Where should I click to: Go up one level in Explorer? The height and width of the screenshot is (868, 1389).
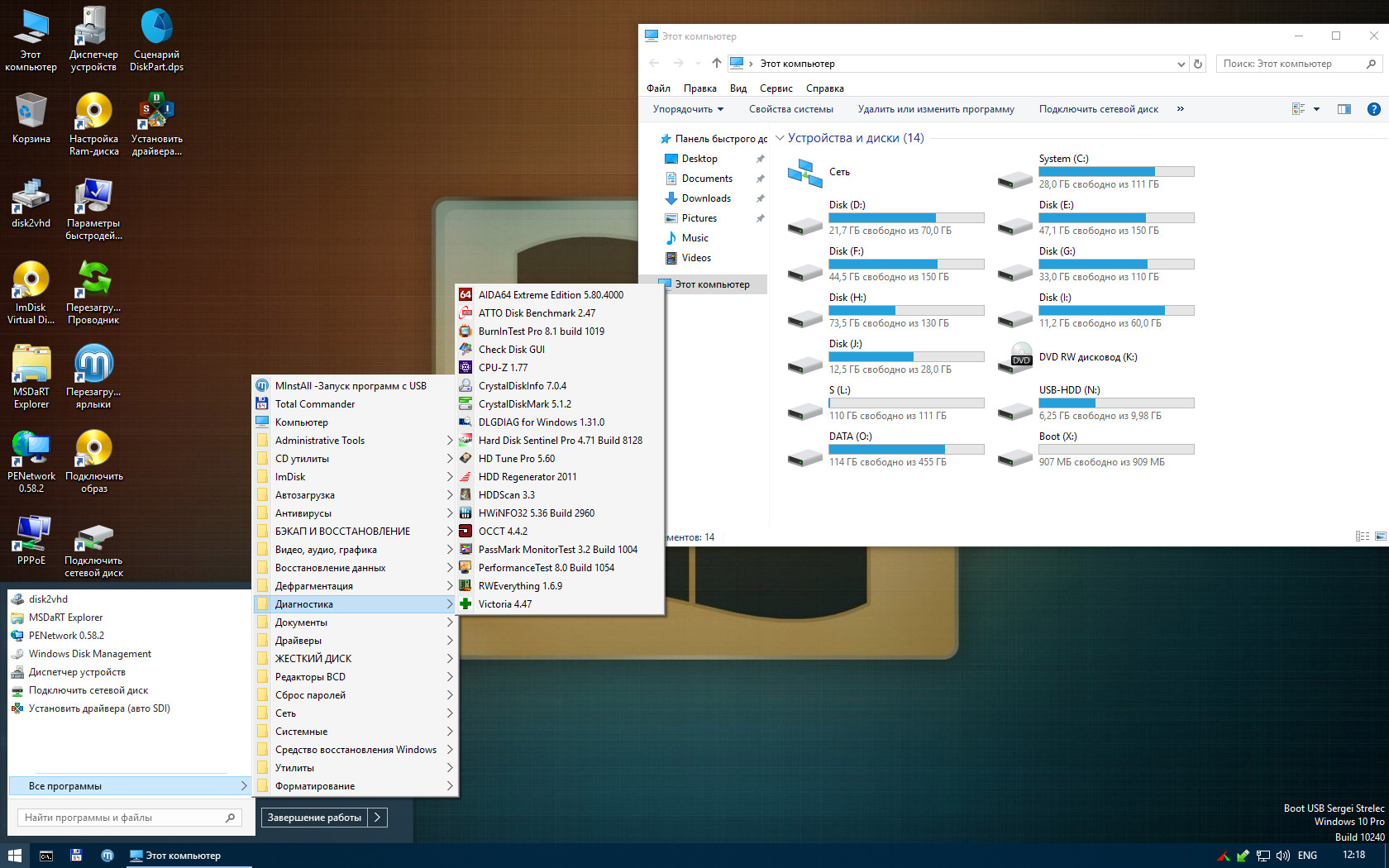click(716, 64)
